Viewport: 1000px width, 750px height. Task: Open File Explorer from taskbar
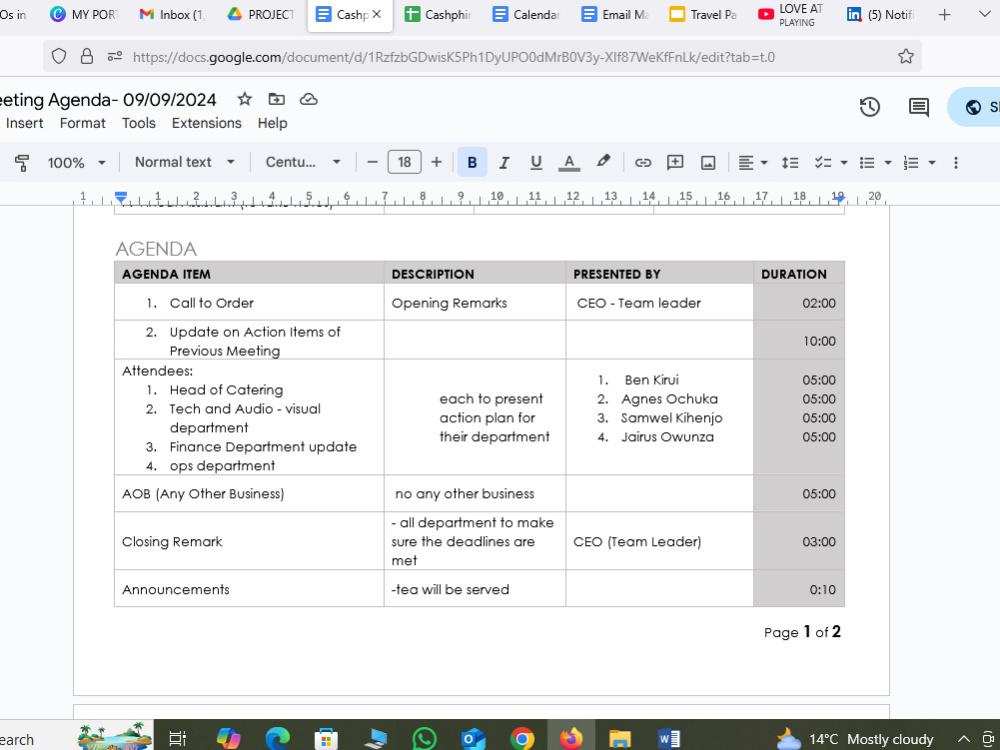(620, 739)
